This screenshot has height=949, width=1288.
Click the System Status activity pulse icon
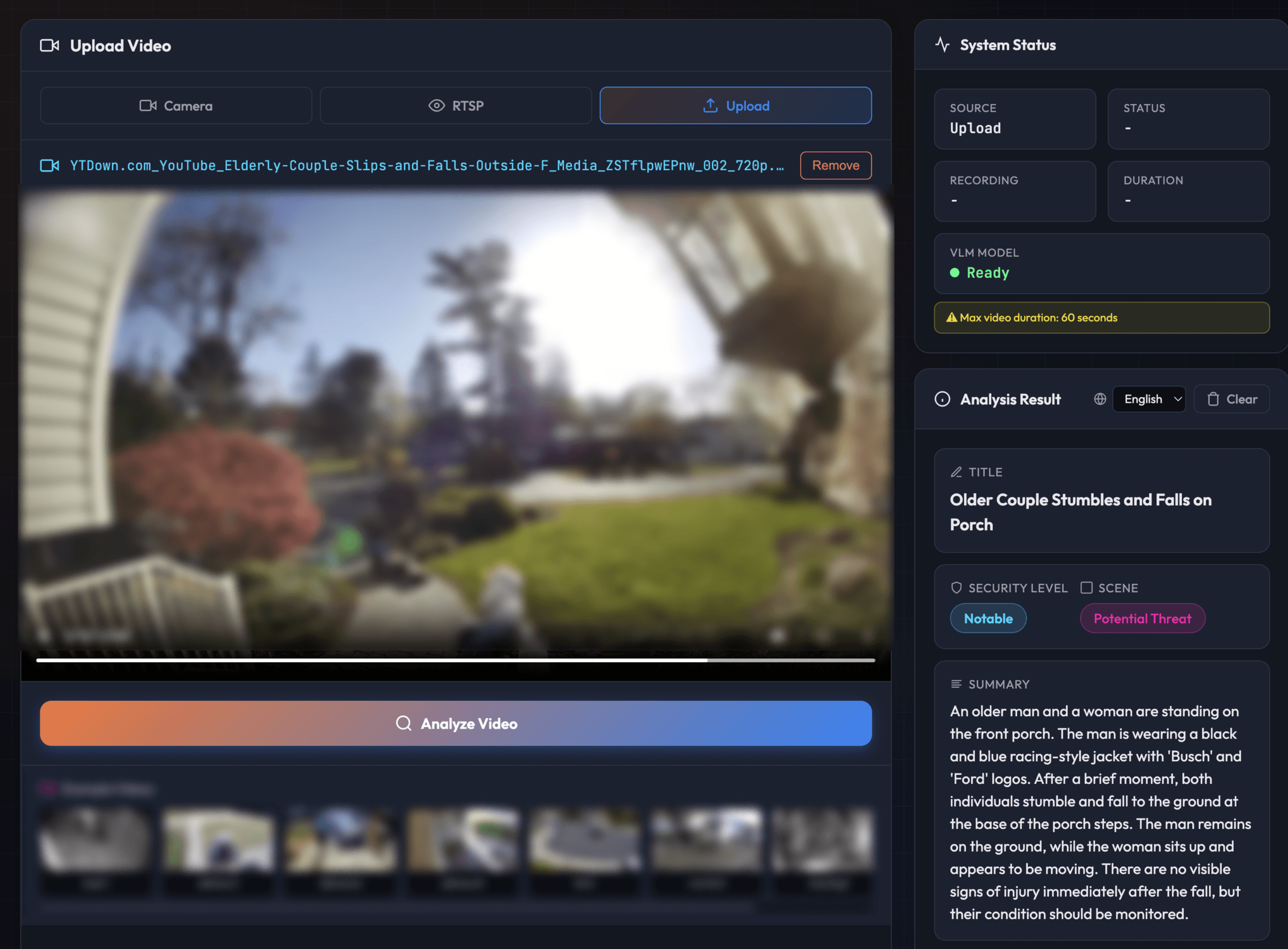[x=942, y=45]
